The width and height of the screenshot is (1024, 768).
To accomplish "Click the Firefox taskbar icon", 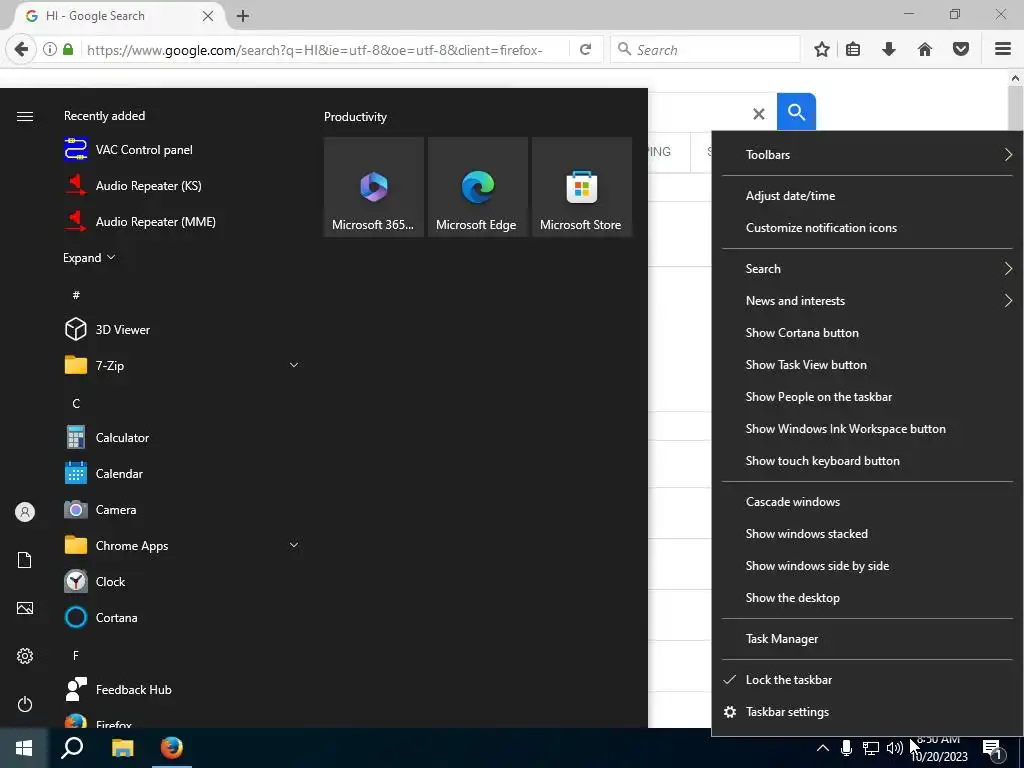I will pyautogui.click(x=172, y=748).
